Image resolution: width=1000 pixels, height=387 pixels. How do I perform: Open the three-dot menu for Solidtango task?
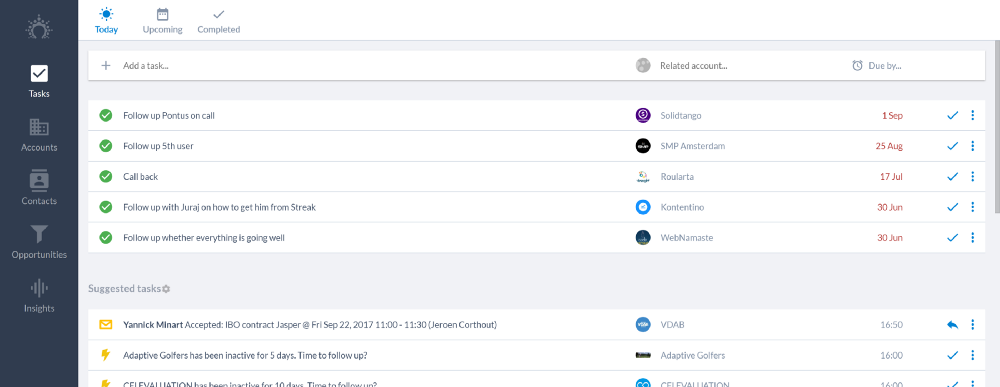point(973,115)
